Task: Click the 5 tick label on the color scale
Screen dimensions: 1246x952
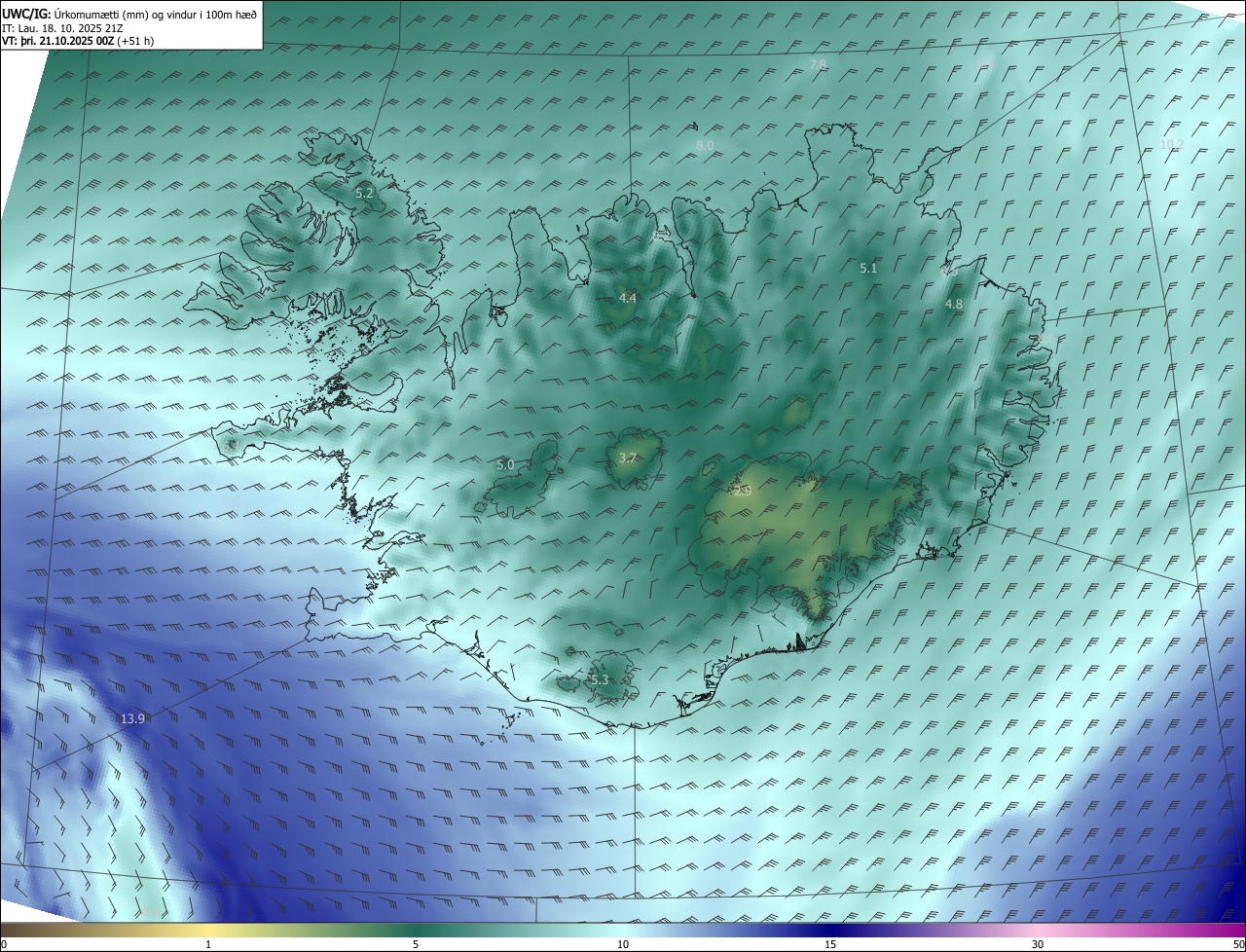Action: pyautogui.click(x=416, y=944)
